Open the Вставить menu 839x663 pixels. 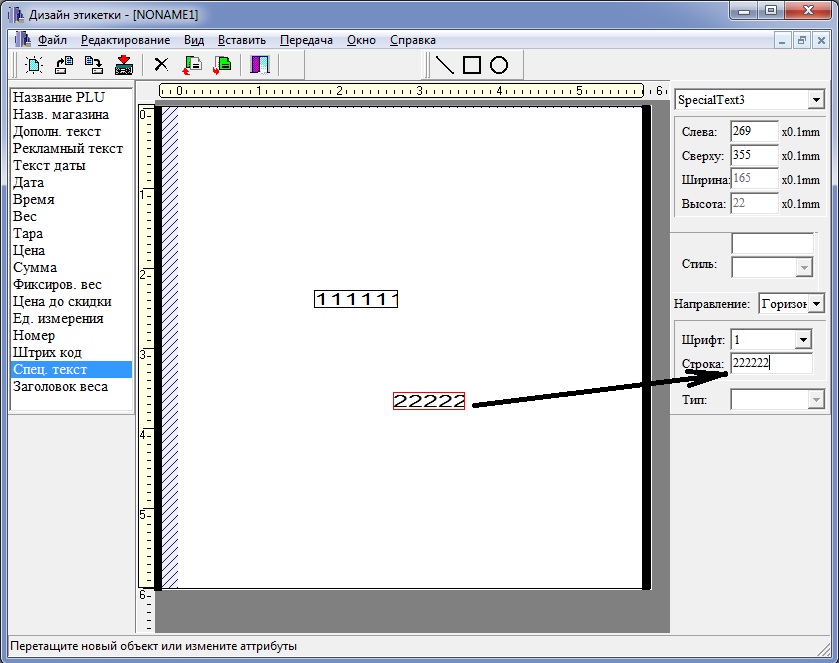pyautogui.click(x=242, y=40)
